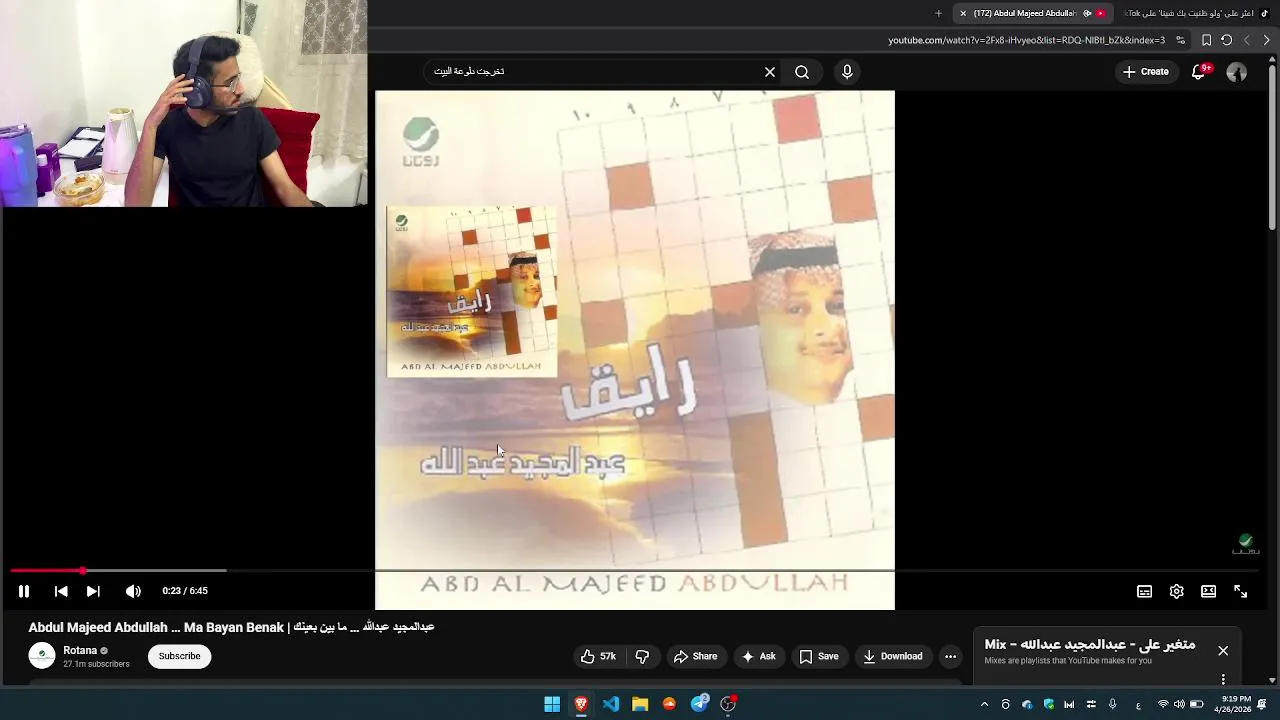
Task: Open OBS Studio from taskbar
Action: (x=729, y=704)
